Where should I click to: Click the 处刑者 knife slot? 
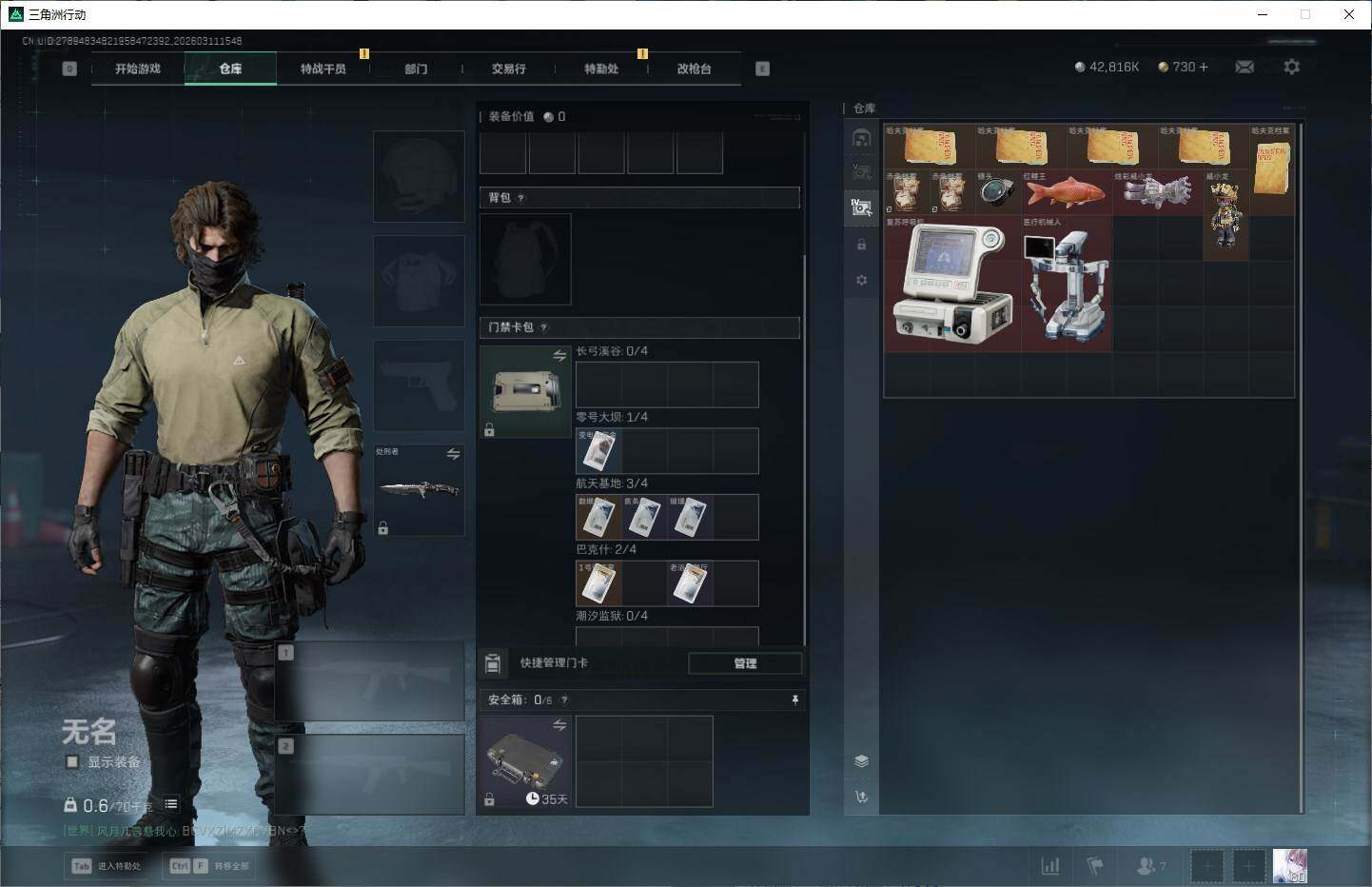pyautogui.click(x=419, y=489)
